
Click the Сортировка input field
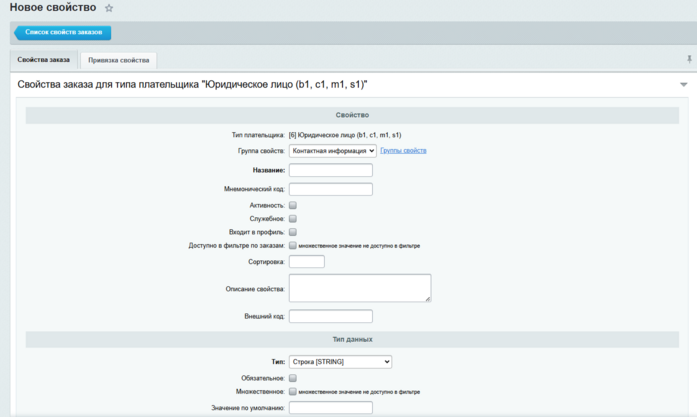coord(307,262)
